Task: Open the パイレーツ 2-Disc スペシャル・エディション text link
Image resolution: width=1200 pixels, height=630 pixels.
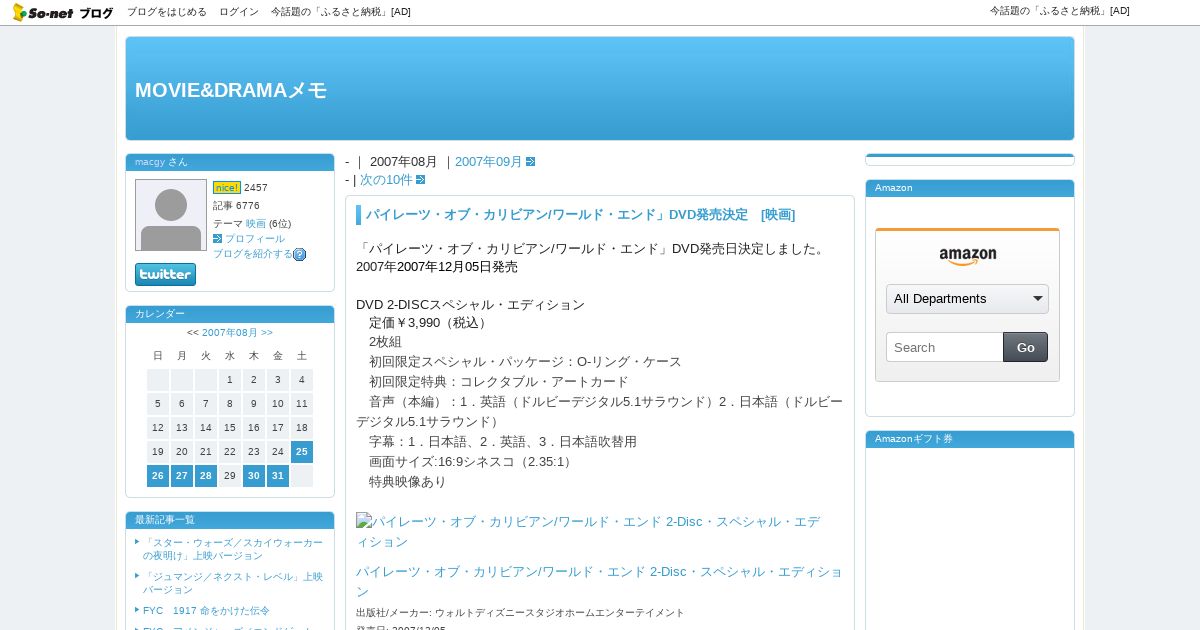Action: pyautogui.click(x=599, y=581)
